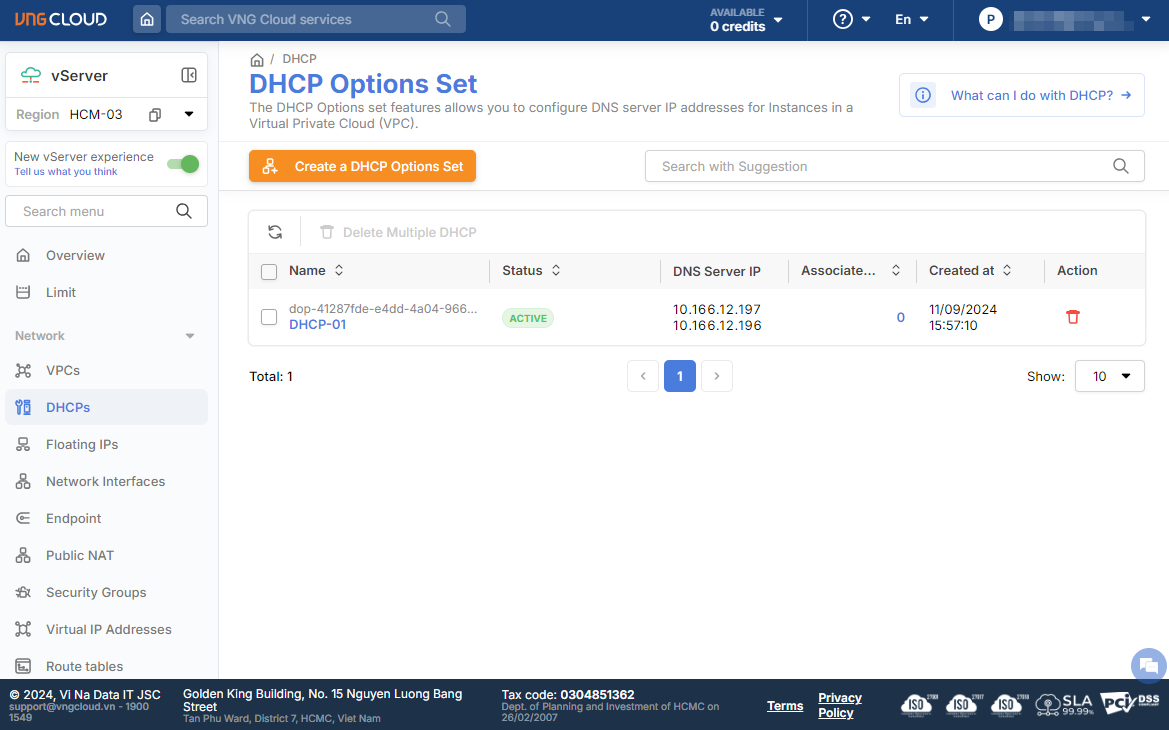This screenshot has width=1169, height=730.
Task: Select the DHCP-01 row checkbox
Action: (x=269, y=317)
